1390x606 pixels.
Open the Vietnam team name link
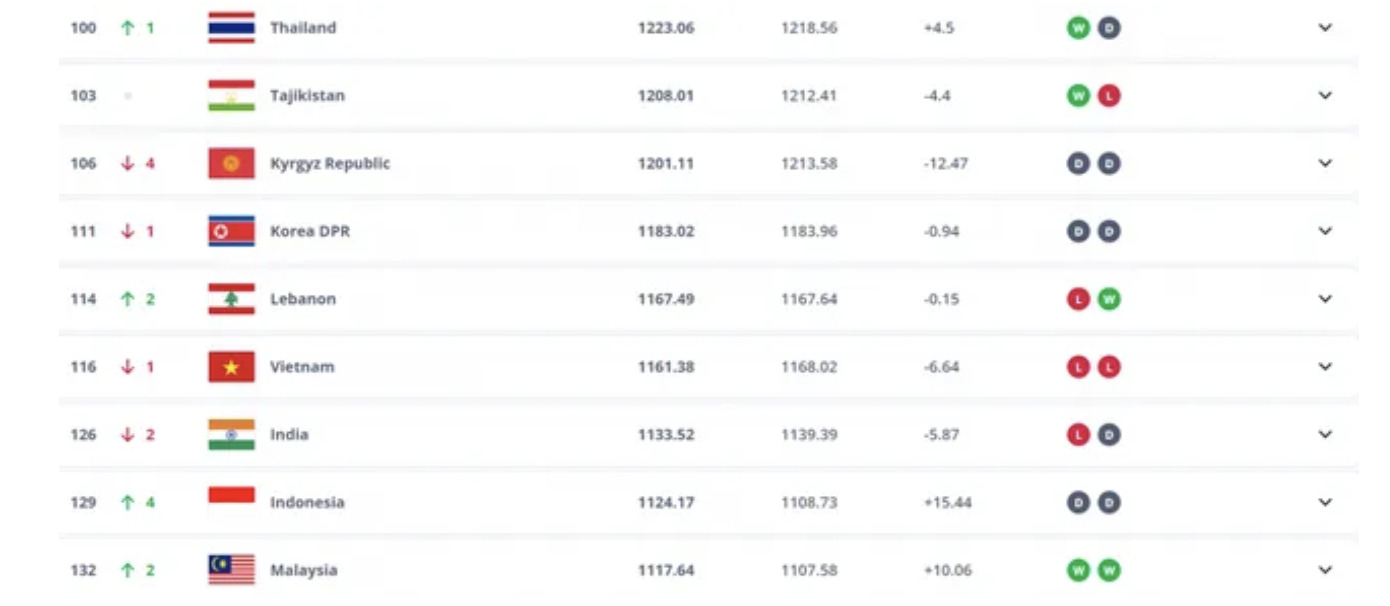[x=302, y=367]
